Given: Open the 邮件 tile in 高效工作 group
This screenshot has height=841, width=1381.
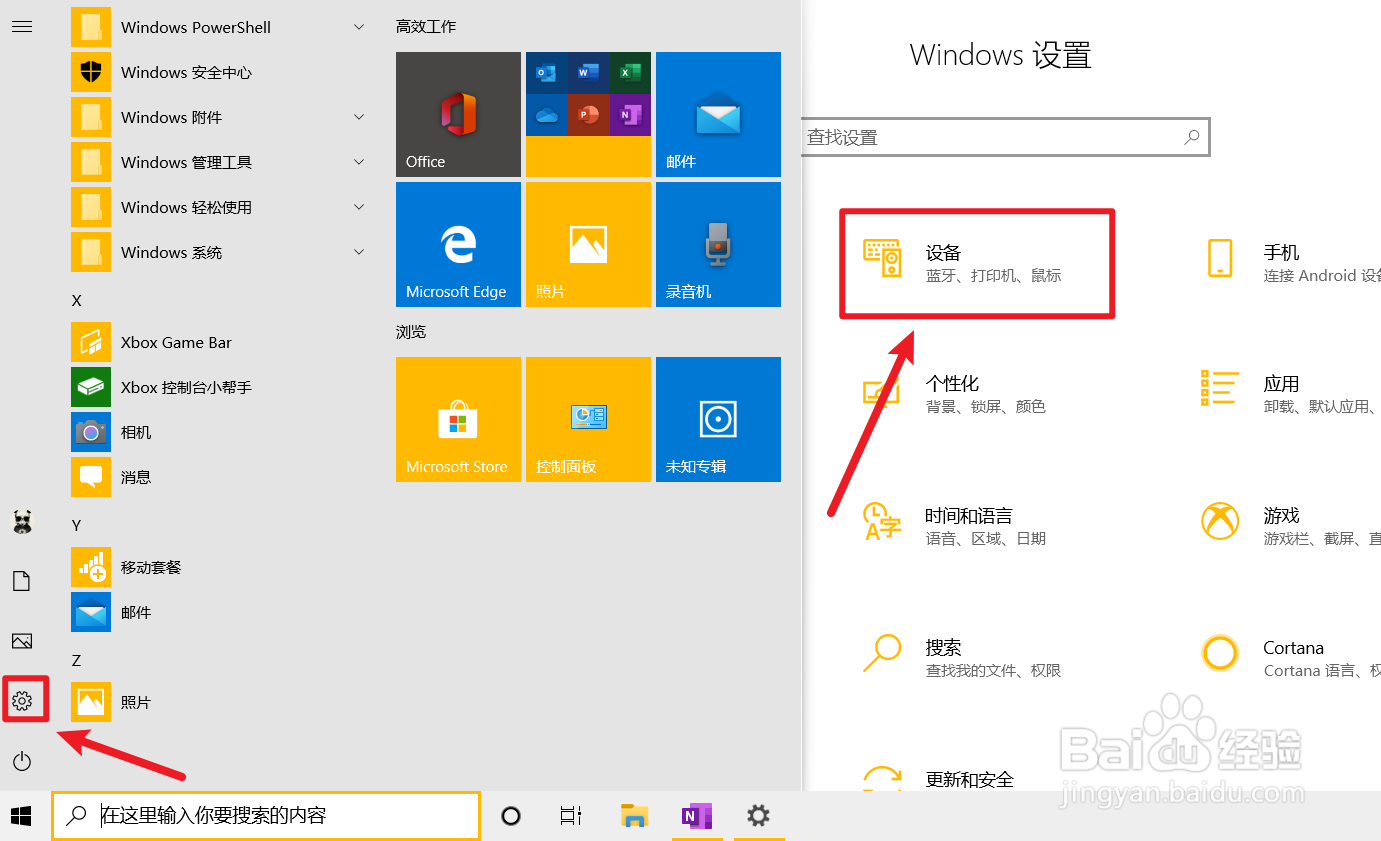Looking at the screenshot, I should click(718, 114).
